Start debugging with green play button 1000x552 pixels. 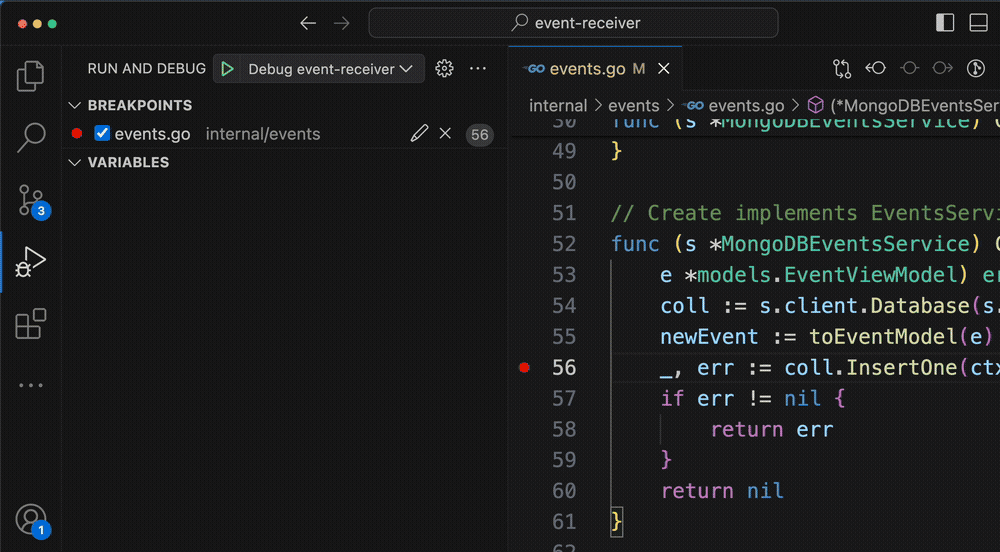228,69
